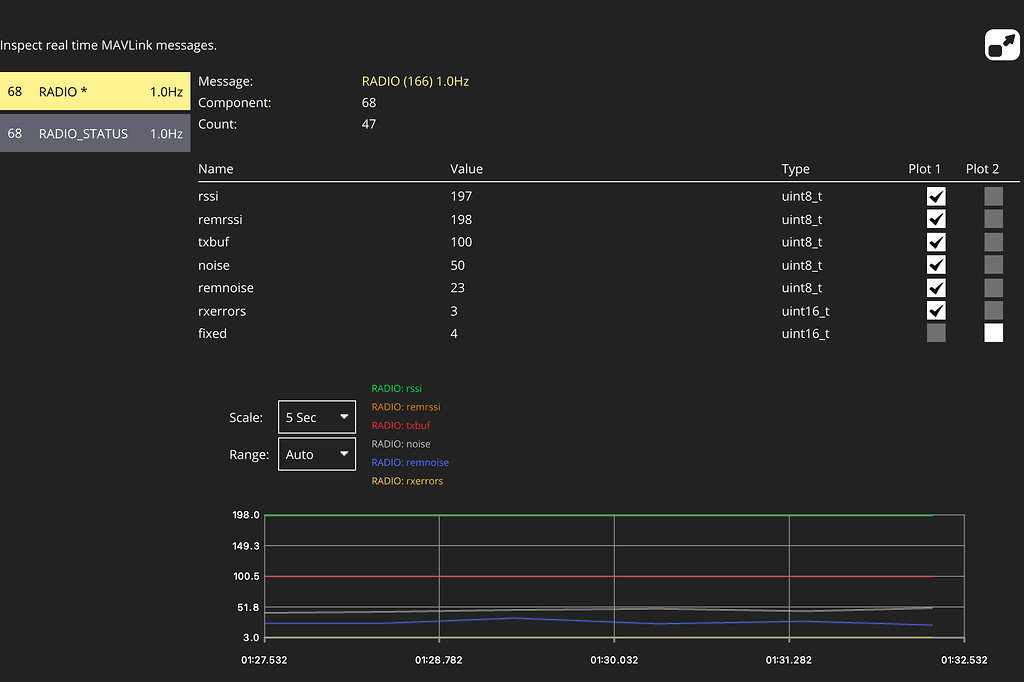Uncheck Plot 1 for remrssi
Screen dimensions: 1024x682
[x=935, y=219]
